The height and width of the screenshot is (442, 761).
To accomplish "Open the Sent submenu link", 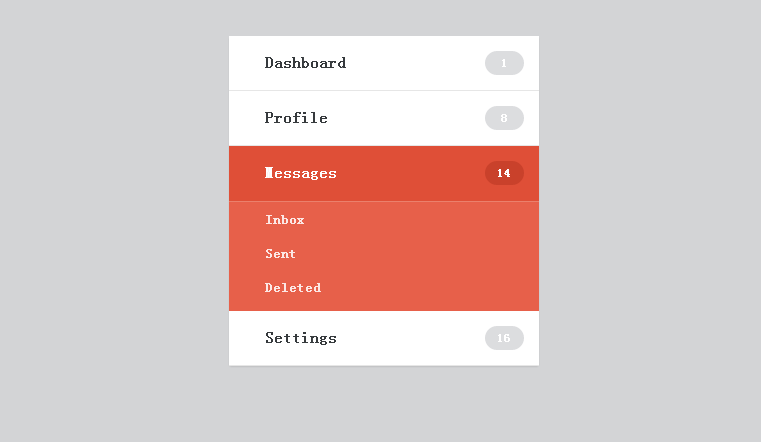I will tap(280, 254).
